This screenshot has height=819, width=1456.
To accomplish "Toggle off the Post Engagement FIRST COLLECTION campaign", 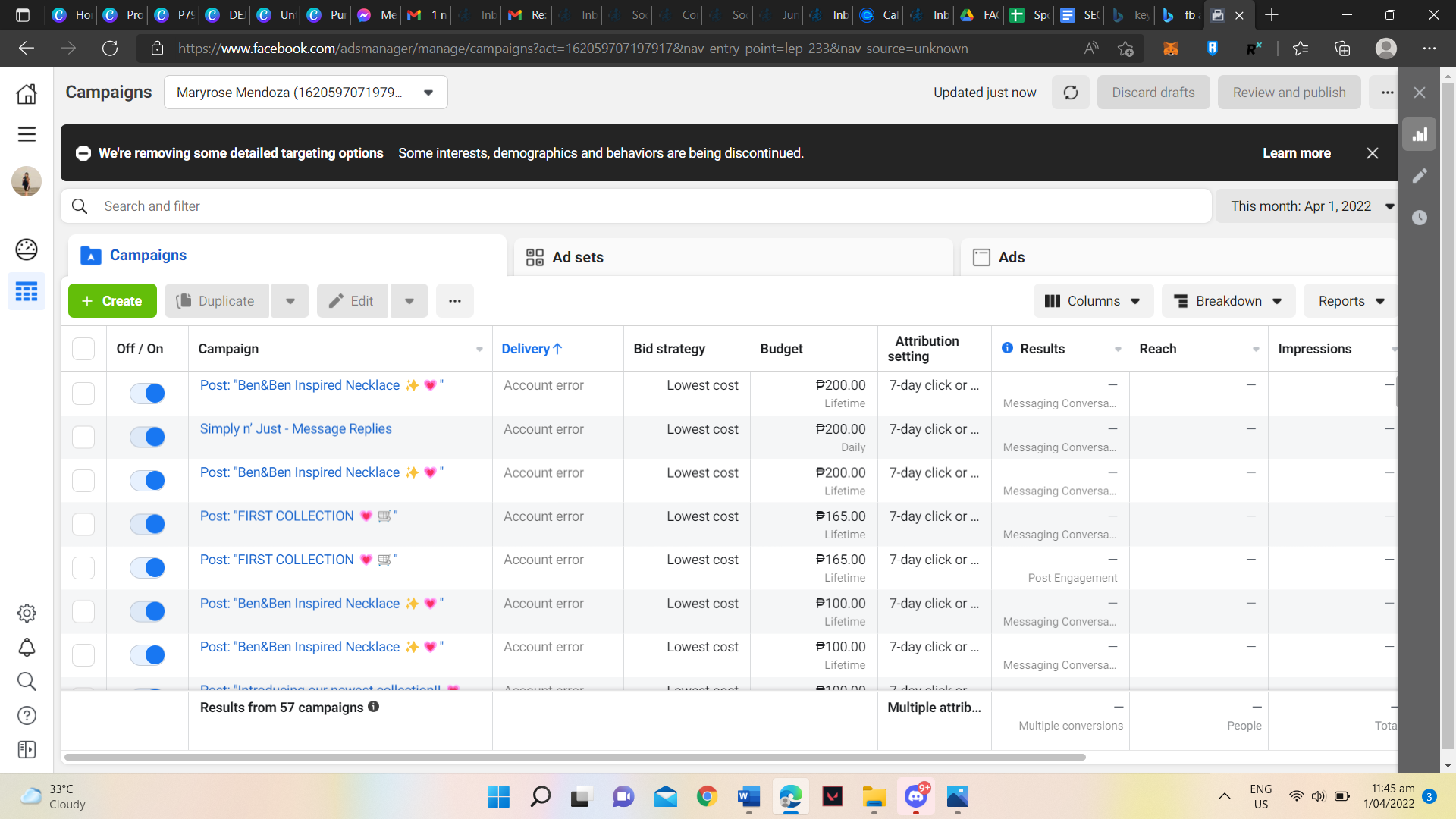I will tap(147, 567).
